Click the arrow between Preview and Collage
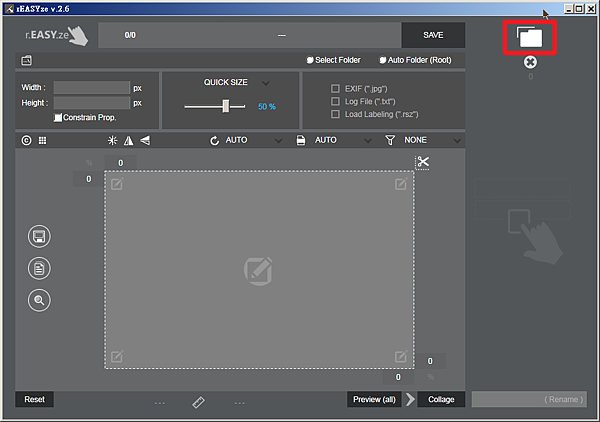This screenshot has width=600, height=422. [x=410, y=399]
